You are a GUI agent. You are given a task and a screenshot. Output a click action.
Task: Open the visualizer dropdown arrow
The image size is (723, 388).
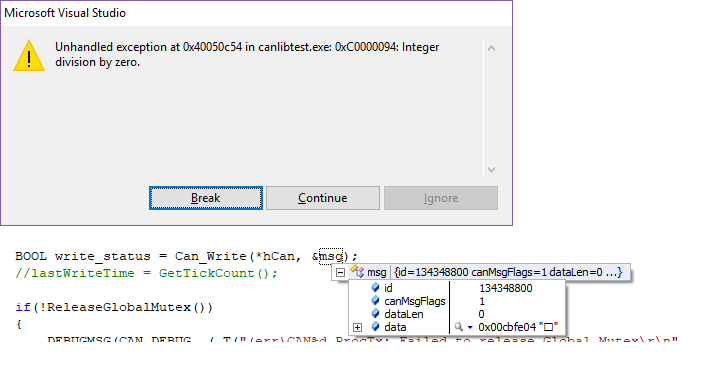click(470, 327)
